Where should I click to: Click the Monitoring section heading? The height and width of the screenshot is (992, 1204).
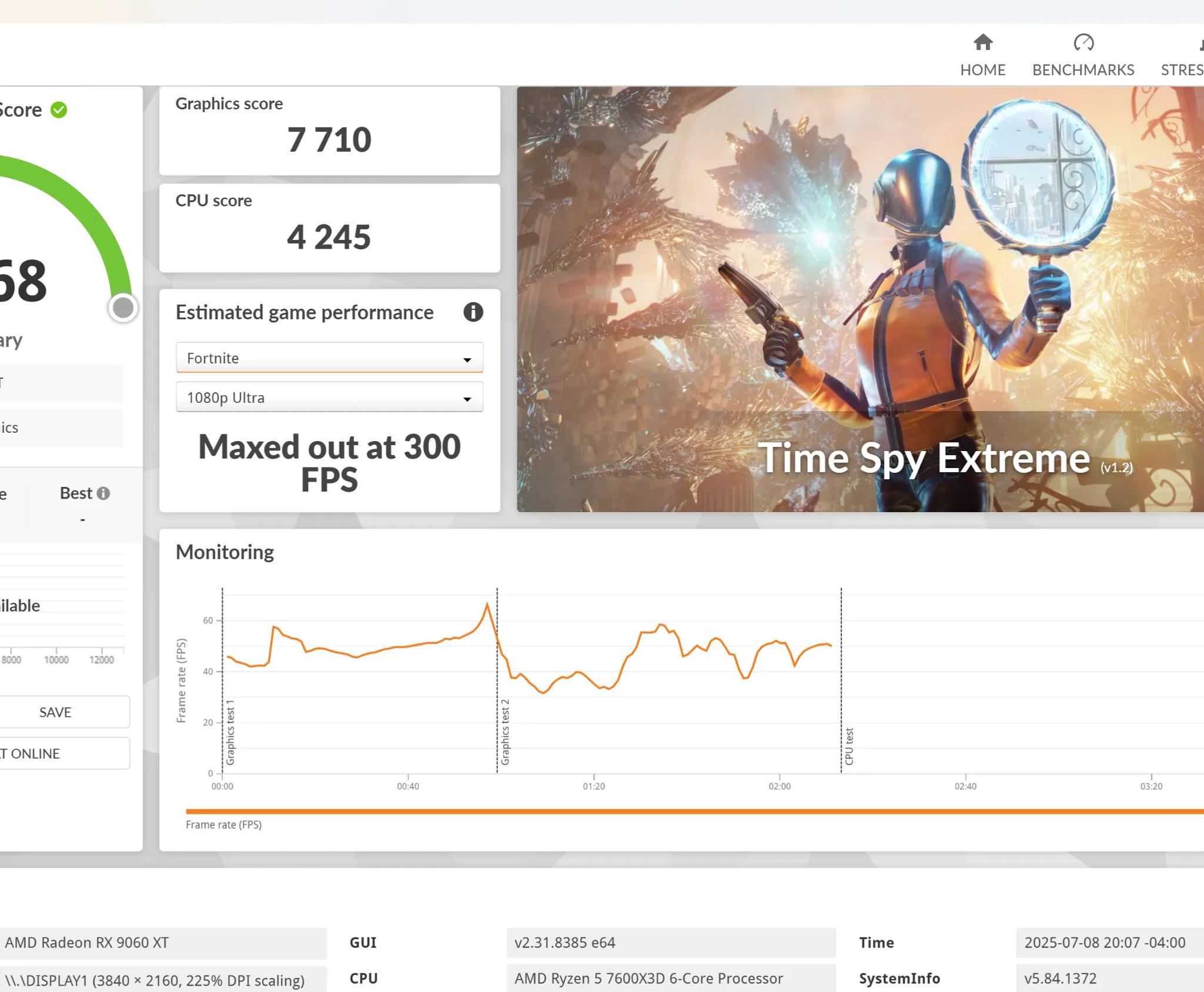tap(225, 552)
